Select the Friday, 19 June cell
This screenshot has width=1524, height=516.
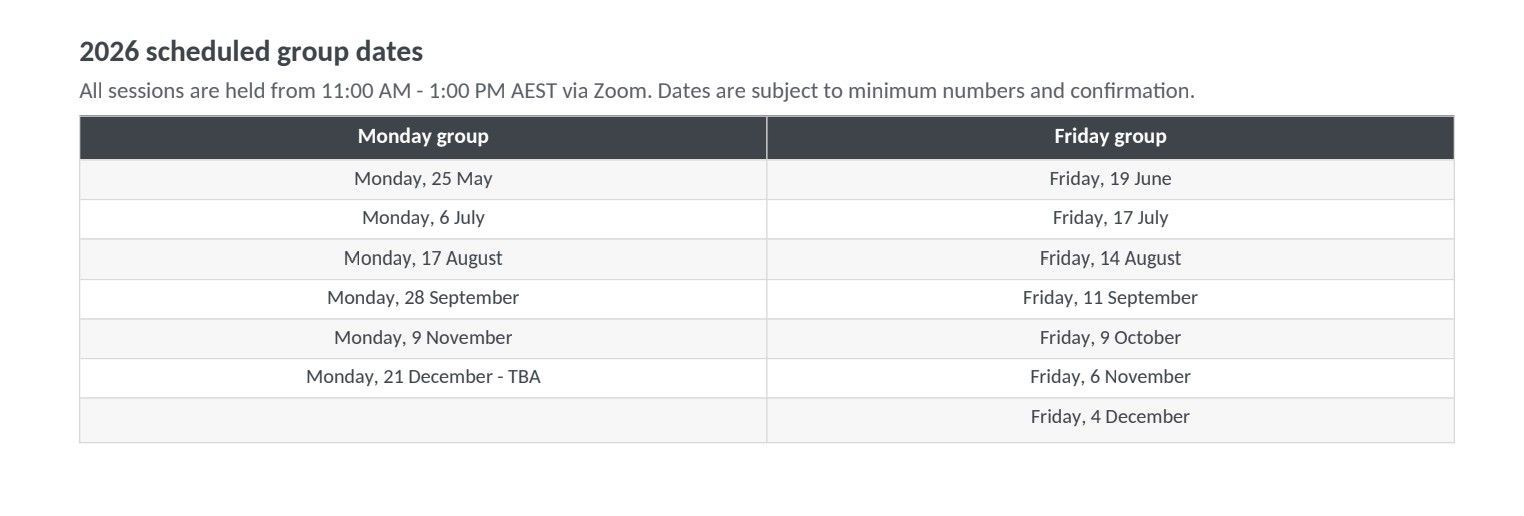pos(1110,179)
